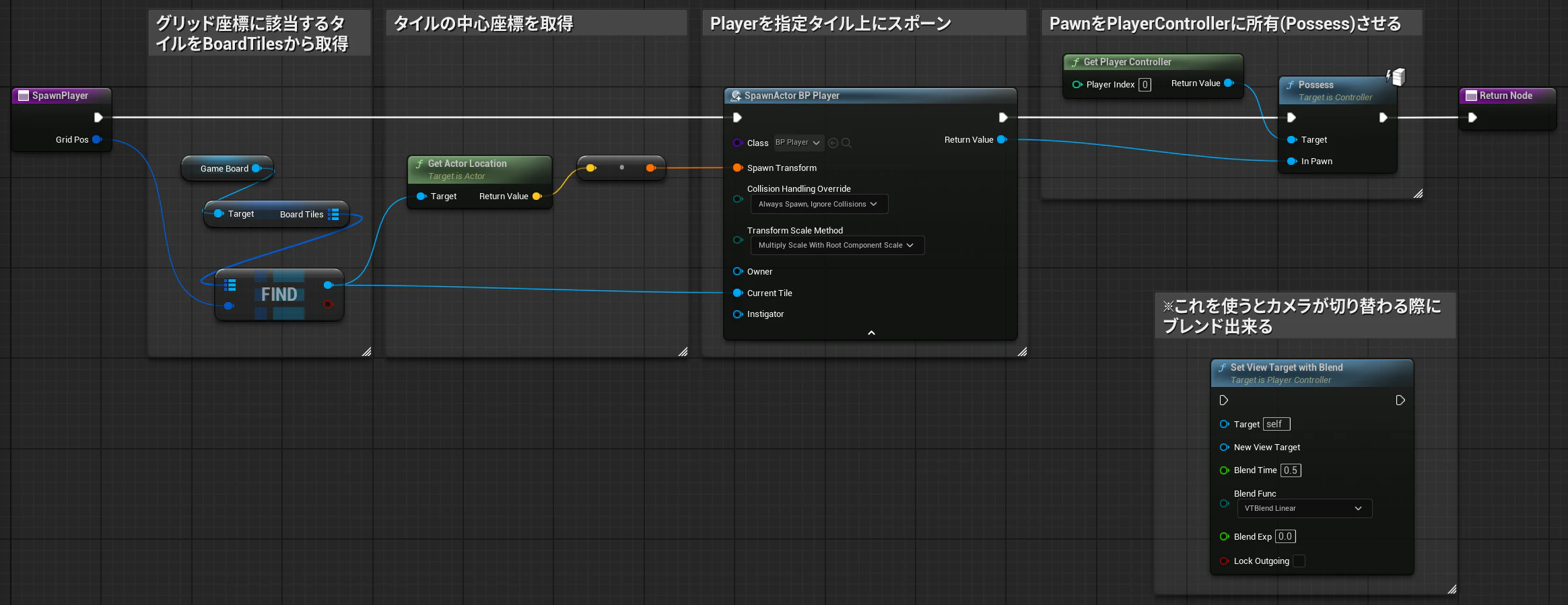
Task: Select the camera blend comment header
Action: click(x=1305, y=316)
